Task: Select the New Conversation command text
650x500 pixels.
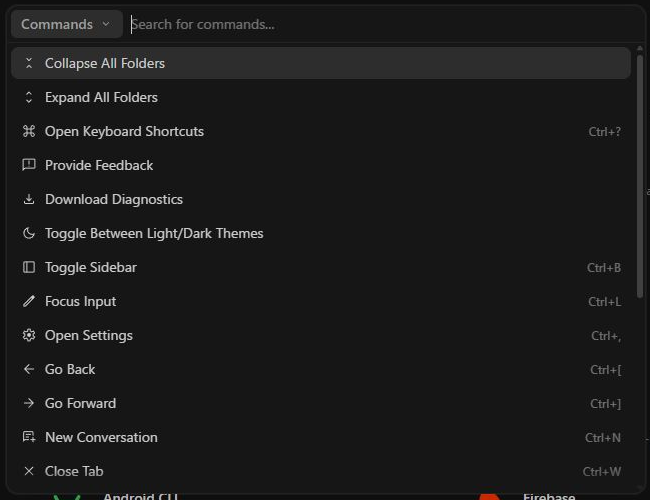Action: [x=101, y=437]
